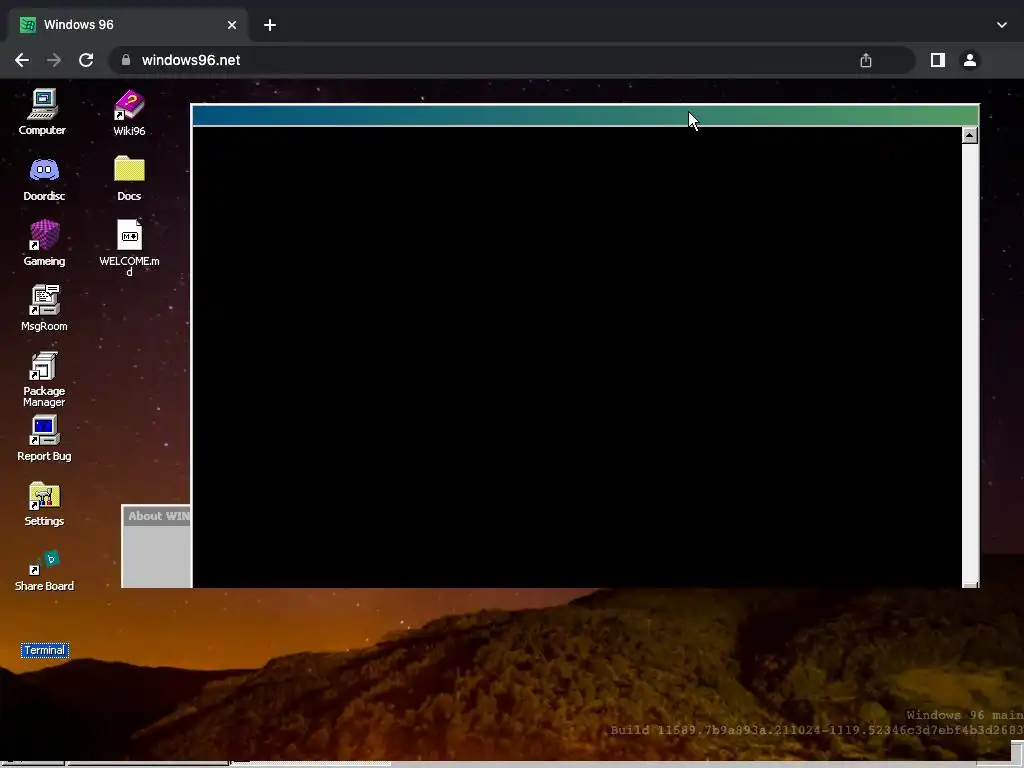This screenshot has height=768, width=1024.
Task: Toggle the browser side panel icon
Action: point(938,60)
